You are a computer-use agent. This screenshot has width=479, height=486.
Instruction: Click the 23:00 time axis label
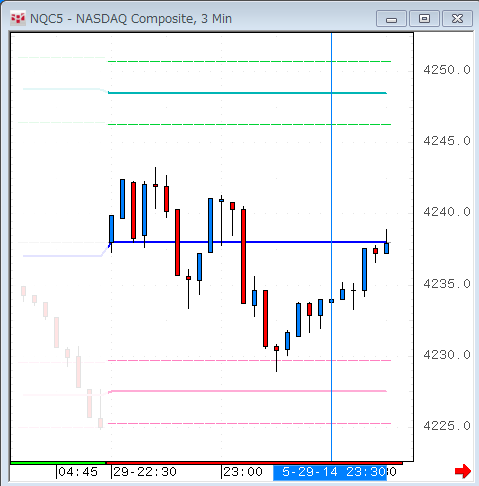coord(243,472)
